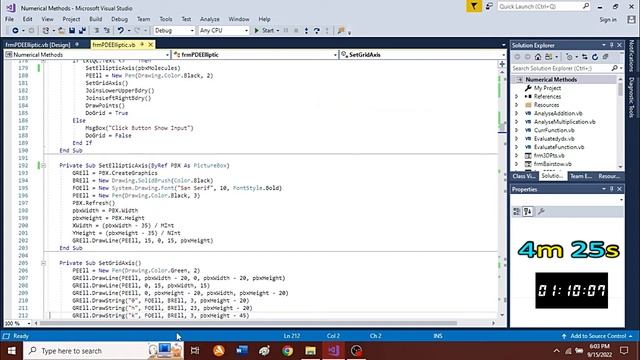The height and width of the screenshot is (360, 640).
Task: Click the Save icon in toolbar
Action: click(x=72, y=31)
